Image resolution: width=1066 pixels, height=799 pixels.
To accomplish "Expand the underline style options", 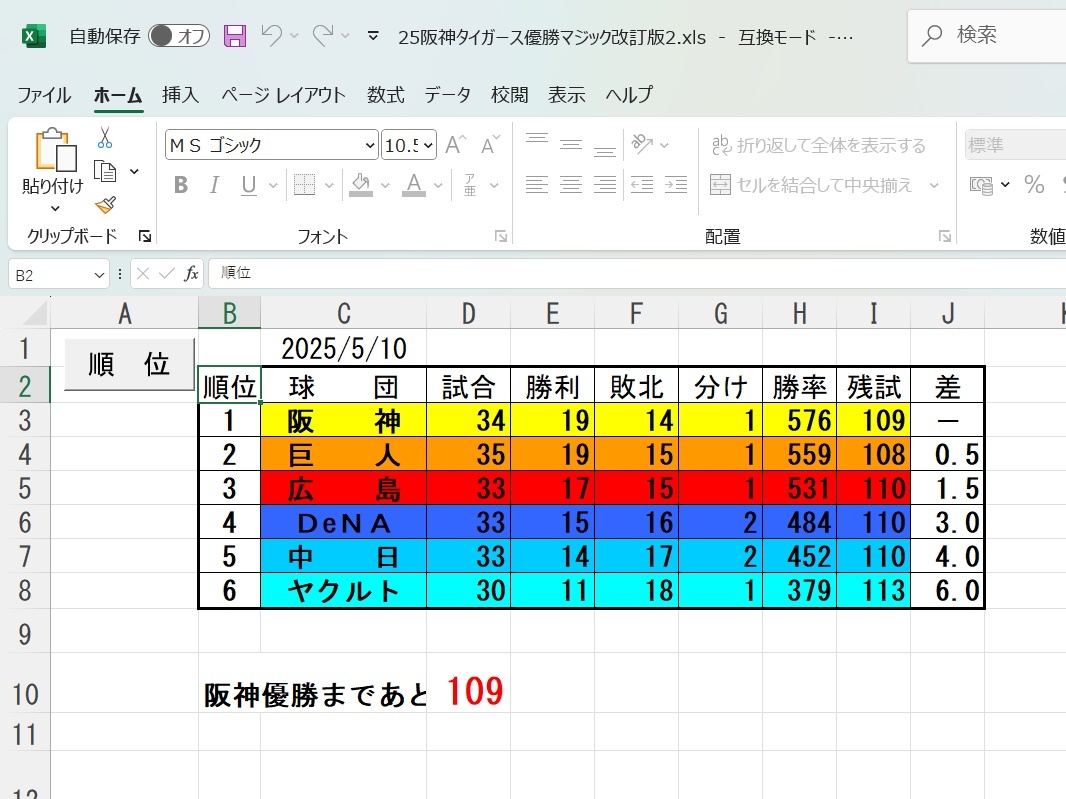I will (273, 185).
